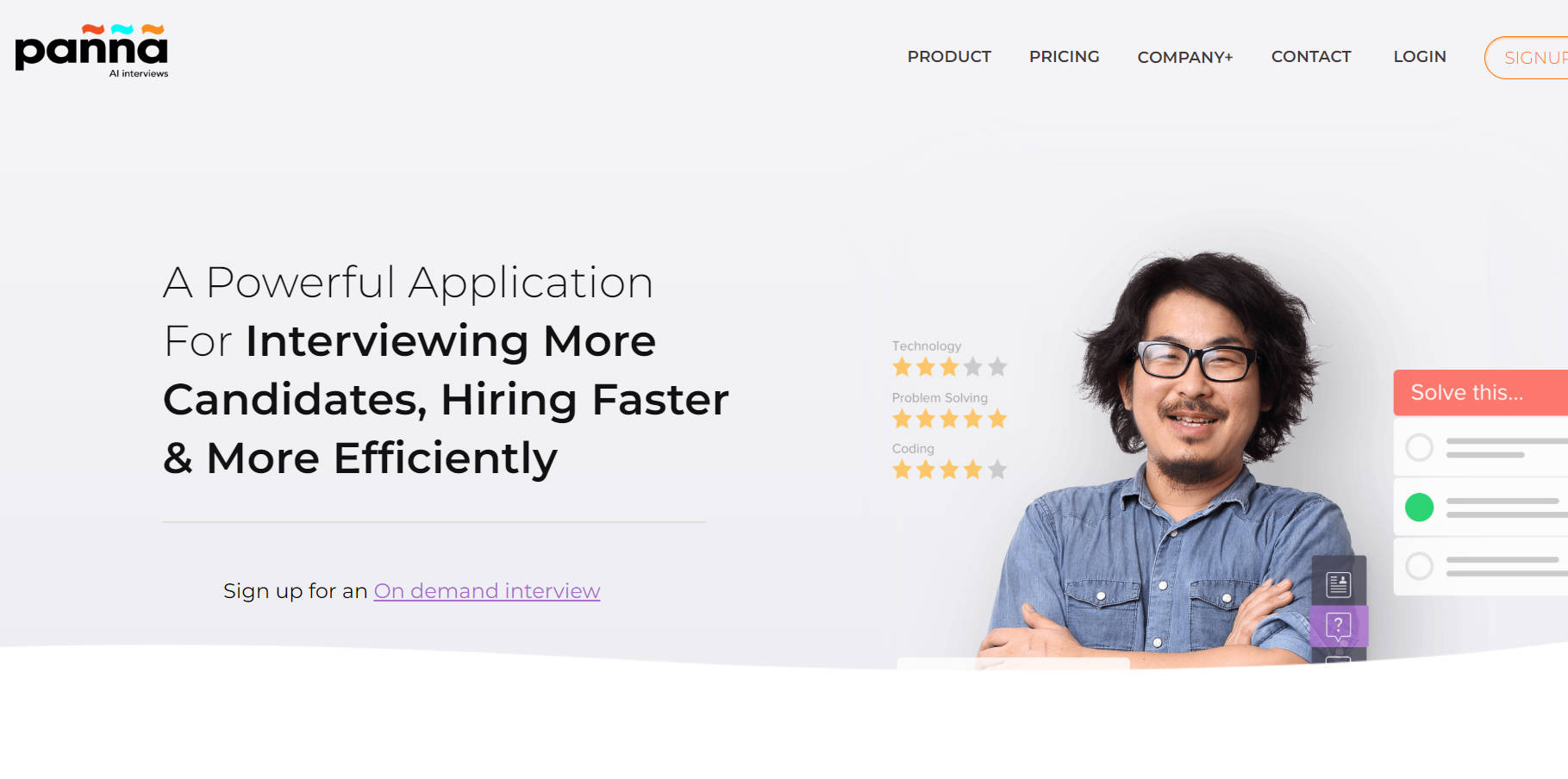Select the third empty radio option
Screen dimensions: 1568x779
(x=1419, y=566)
